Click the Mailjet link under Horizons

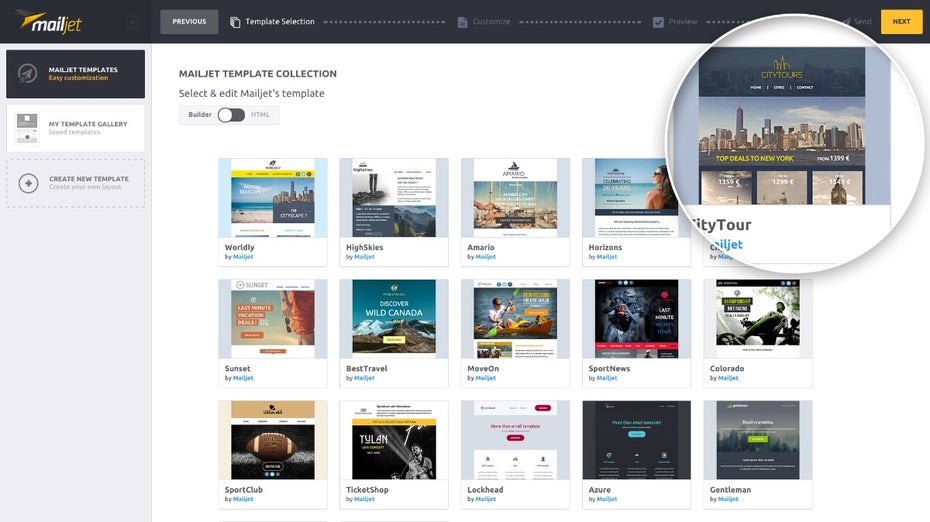point(607,257)
